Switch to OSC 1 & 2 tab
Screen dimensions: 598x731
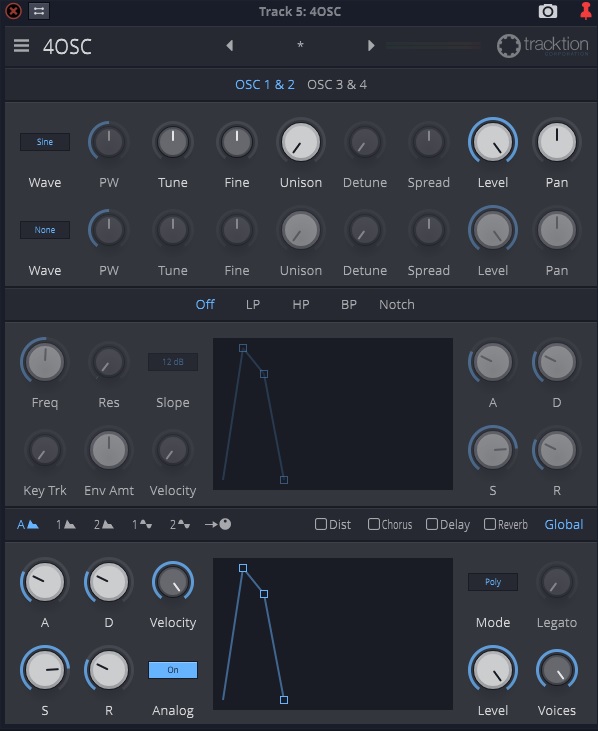pos(265,84)
